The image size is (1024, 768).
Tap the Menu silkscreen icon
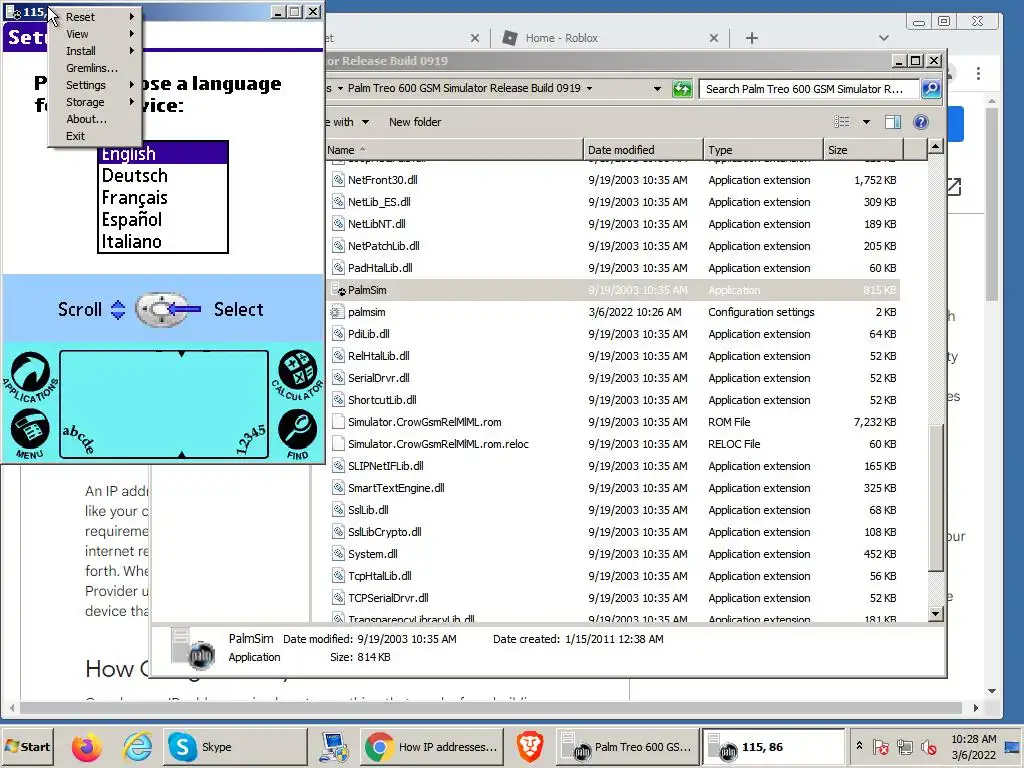[29, 432]
